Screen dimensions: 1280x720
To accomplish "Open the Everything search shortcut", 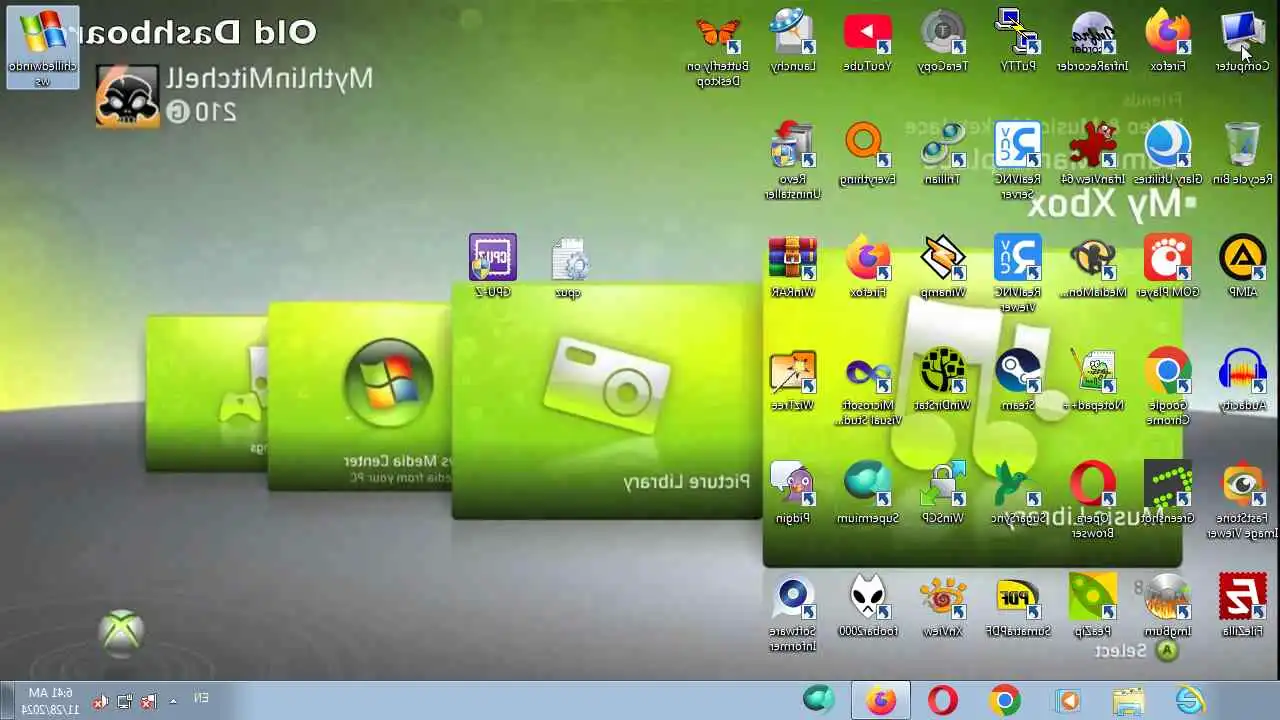I will click(x=867, y=155).
